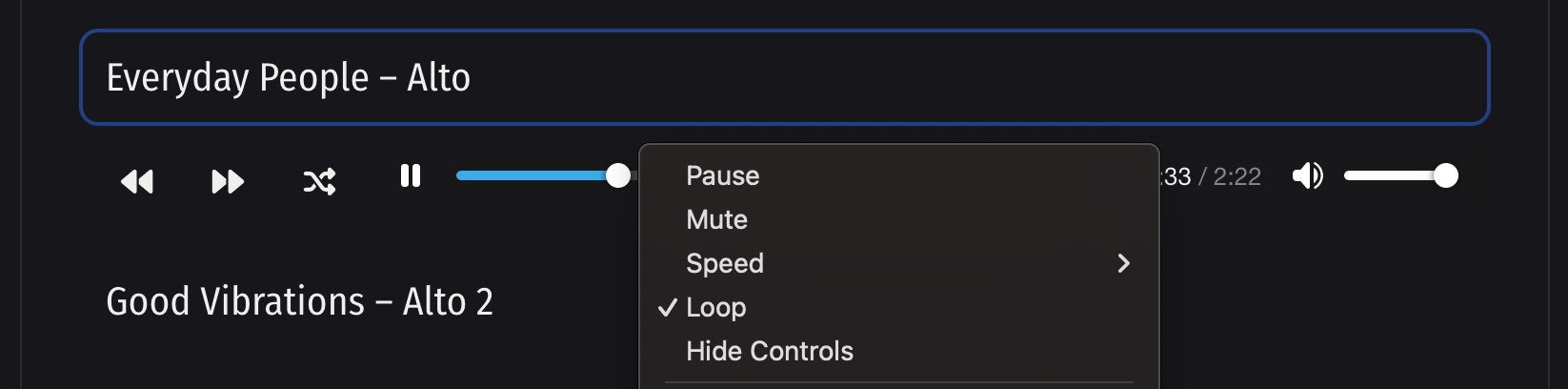This screenshot has width=1568, height=389.
Task: Click the elapsed time reading before the slash
Action: click(1177, 177)
